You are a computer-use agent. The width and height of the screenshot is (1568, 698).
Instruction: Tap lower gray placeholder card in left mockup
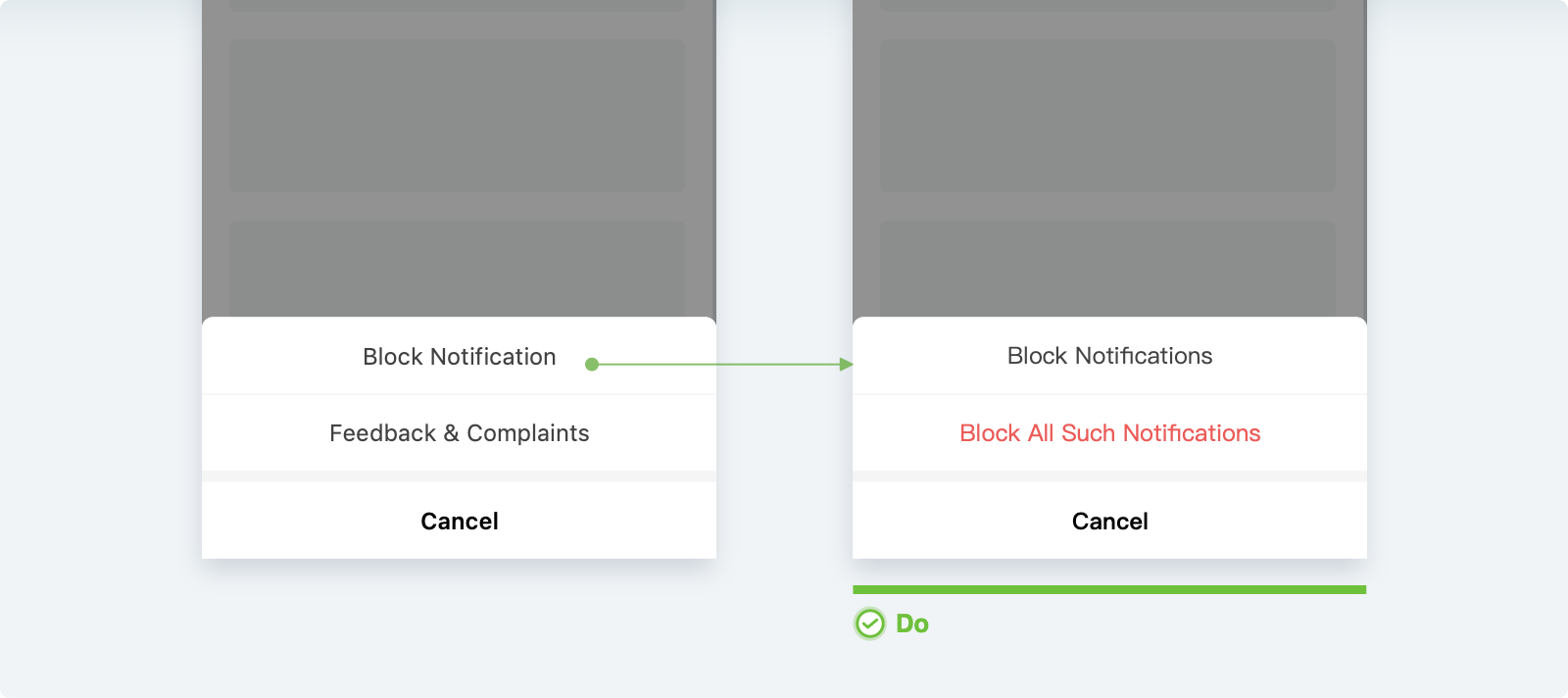coord(457,269)
